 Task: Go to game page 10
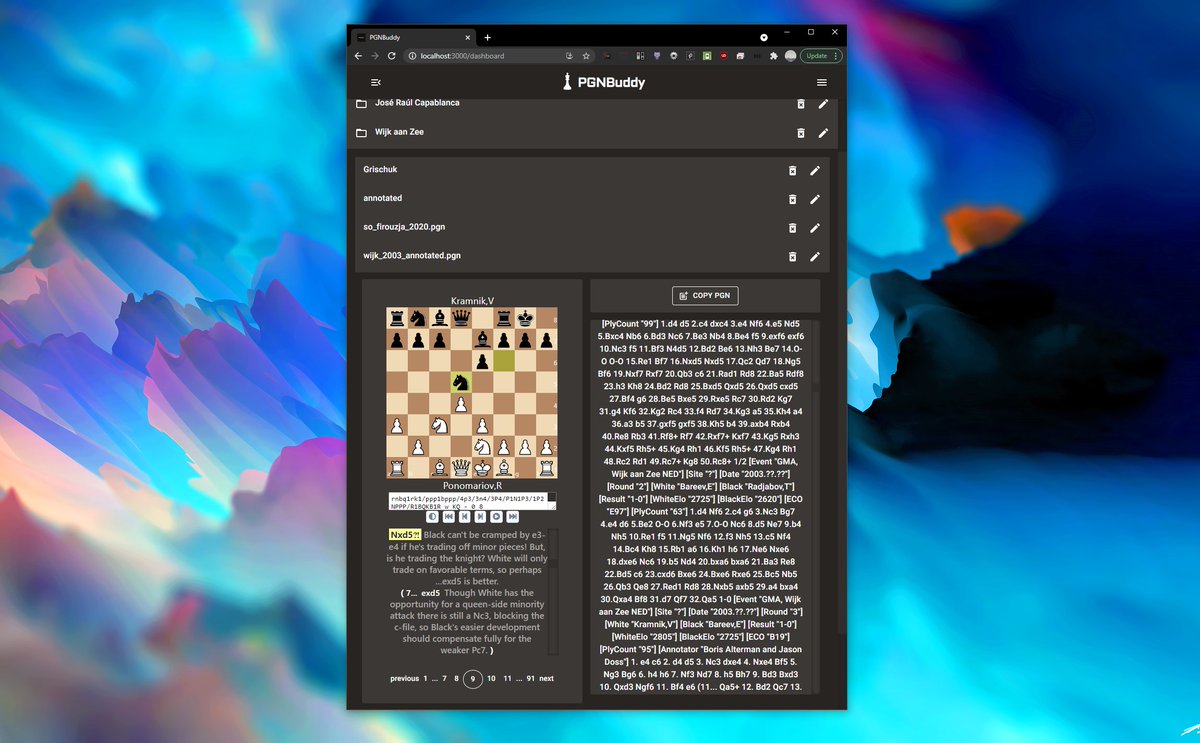pyautogui.click(x=491, y=679)
